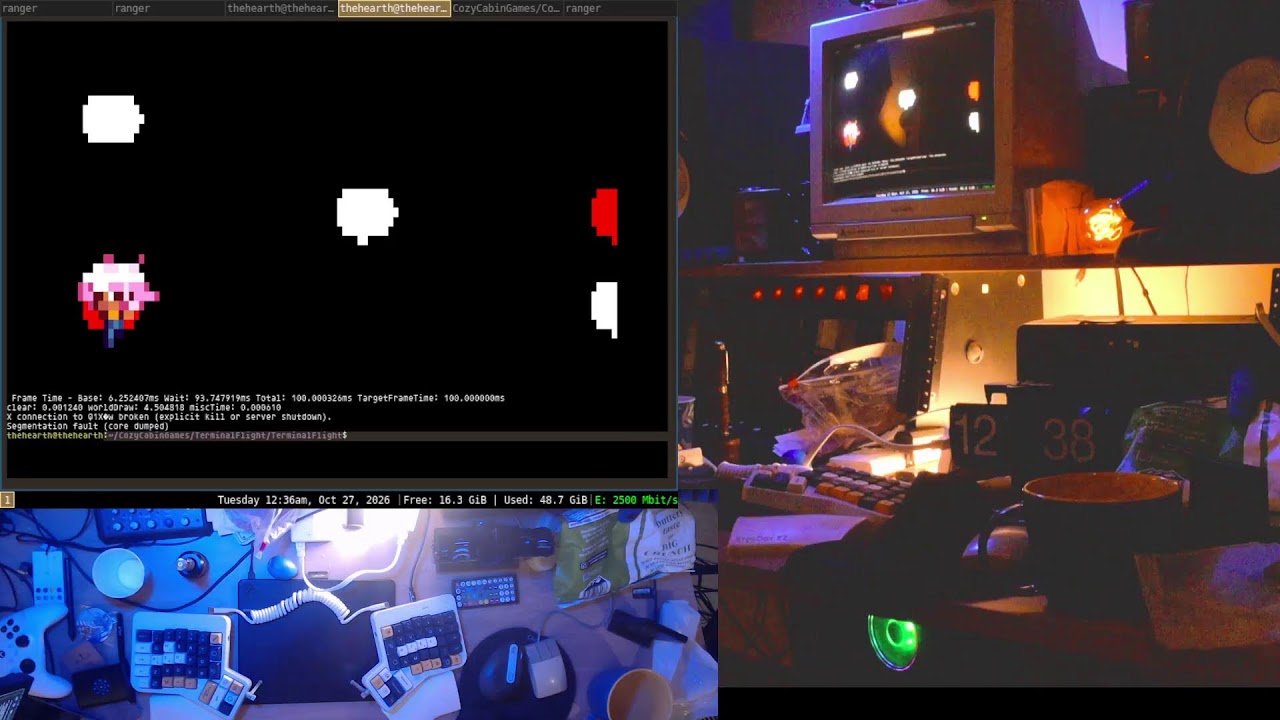Select the dimmed thehearth@thehear tab

tap(281, 8)
